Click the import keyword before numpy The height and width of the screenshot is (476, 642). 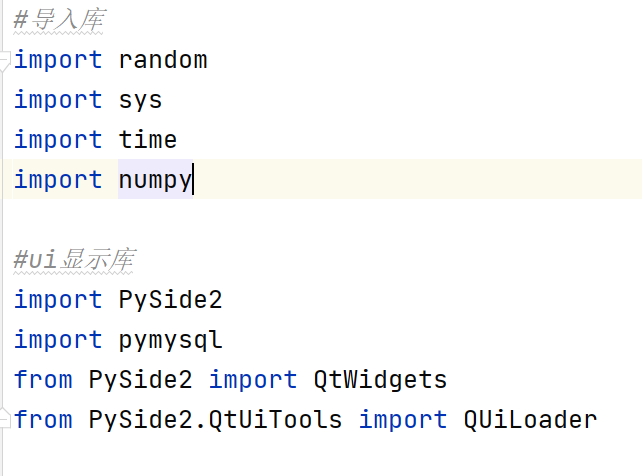click(58, 180)
